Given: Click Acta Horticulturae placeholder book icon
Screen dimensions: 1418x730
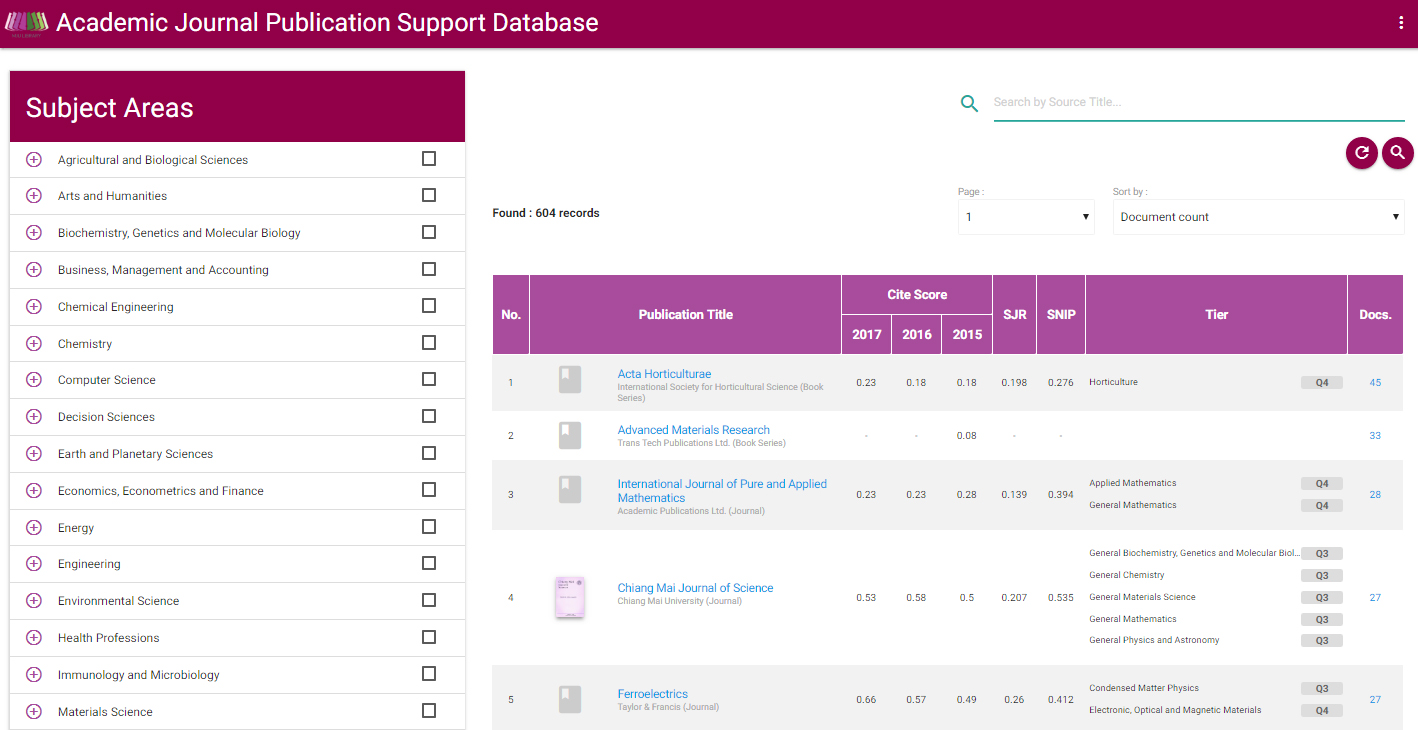Looking at the screenshot, I should [569, 380].
